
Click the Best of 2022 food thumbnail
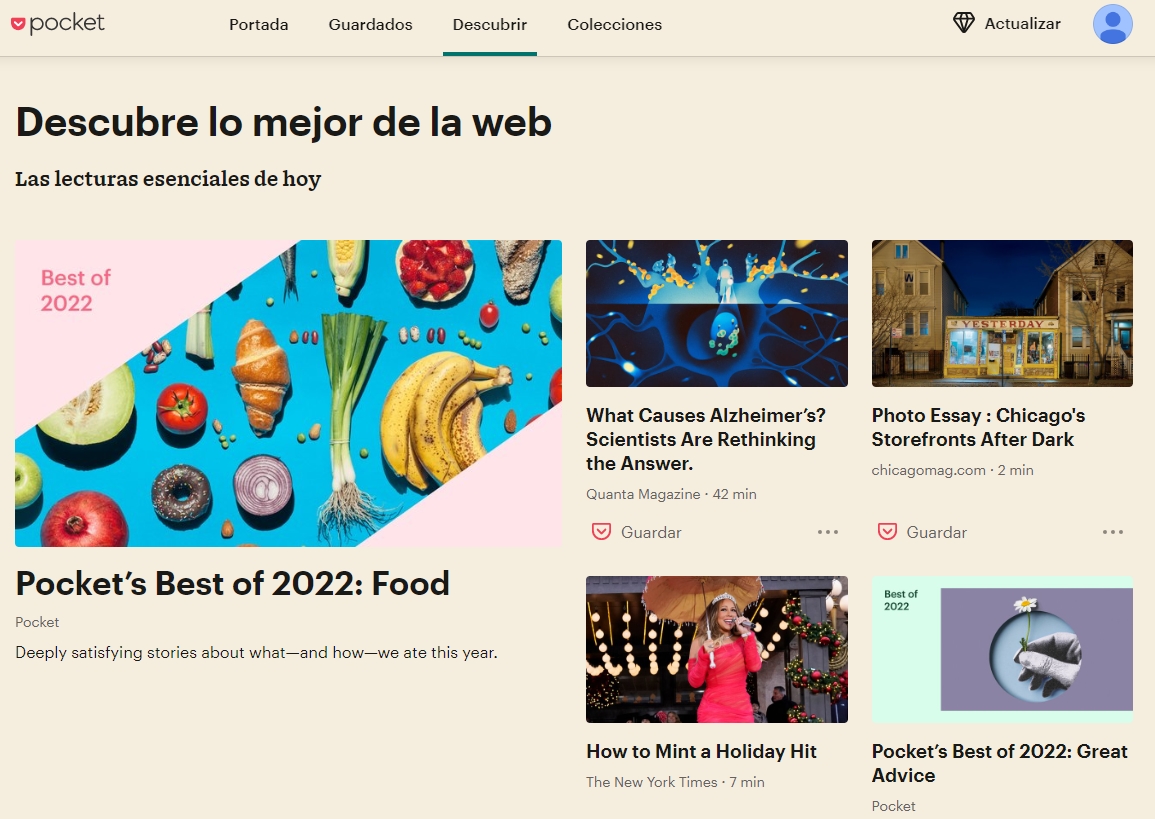pos(288,393)
